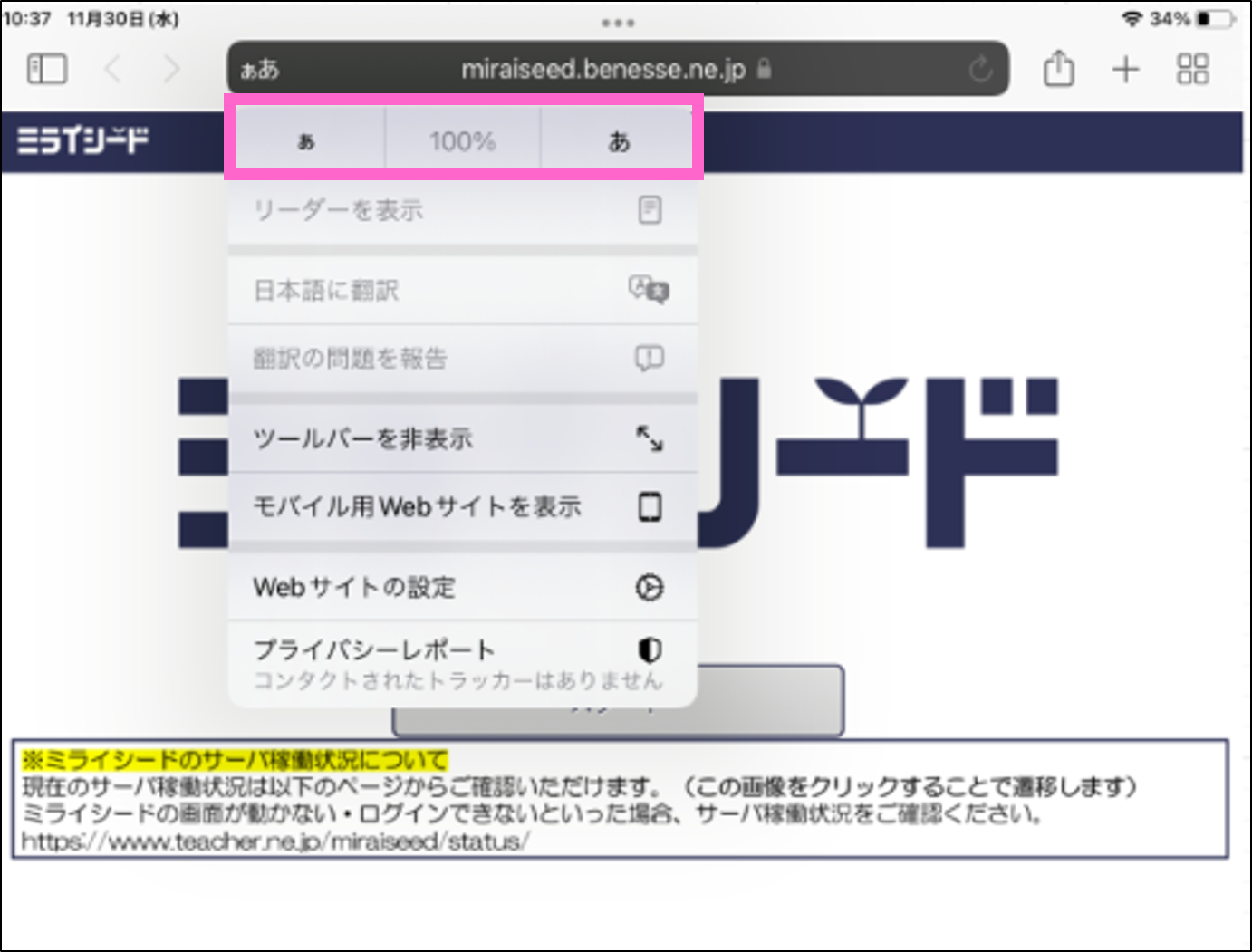The width and height of the screenshot is (1252, 952).
Task: Click the ミライシード header logo
Action: coord(83,140)
